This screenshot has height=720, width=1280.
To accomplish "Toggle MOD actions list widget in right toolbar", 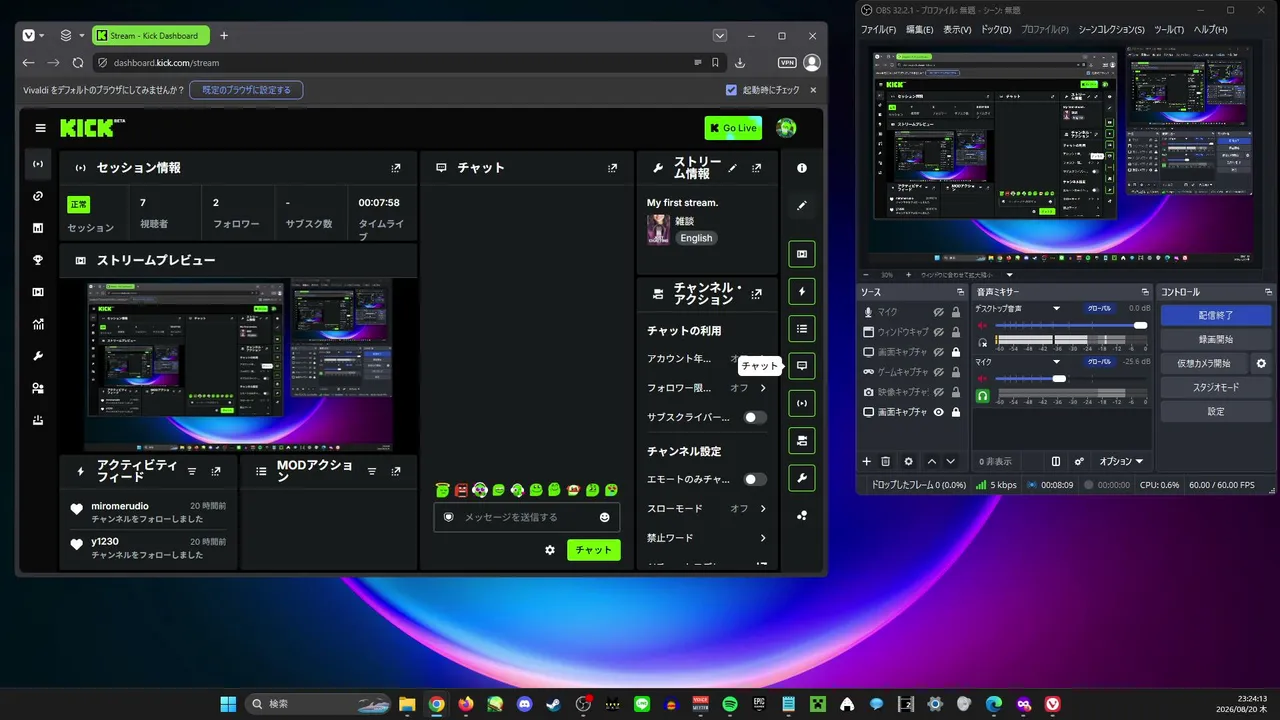I will [x=802, y=328].
